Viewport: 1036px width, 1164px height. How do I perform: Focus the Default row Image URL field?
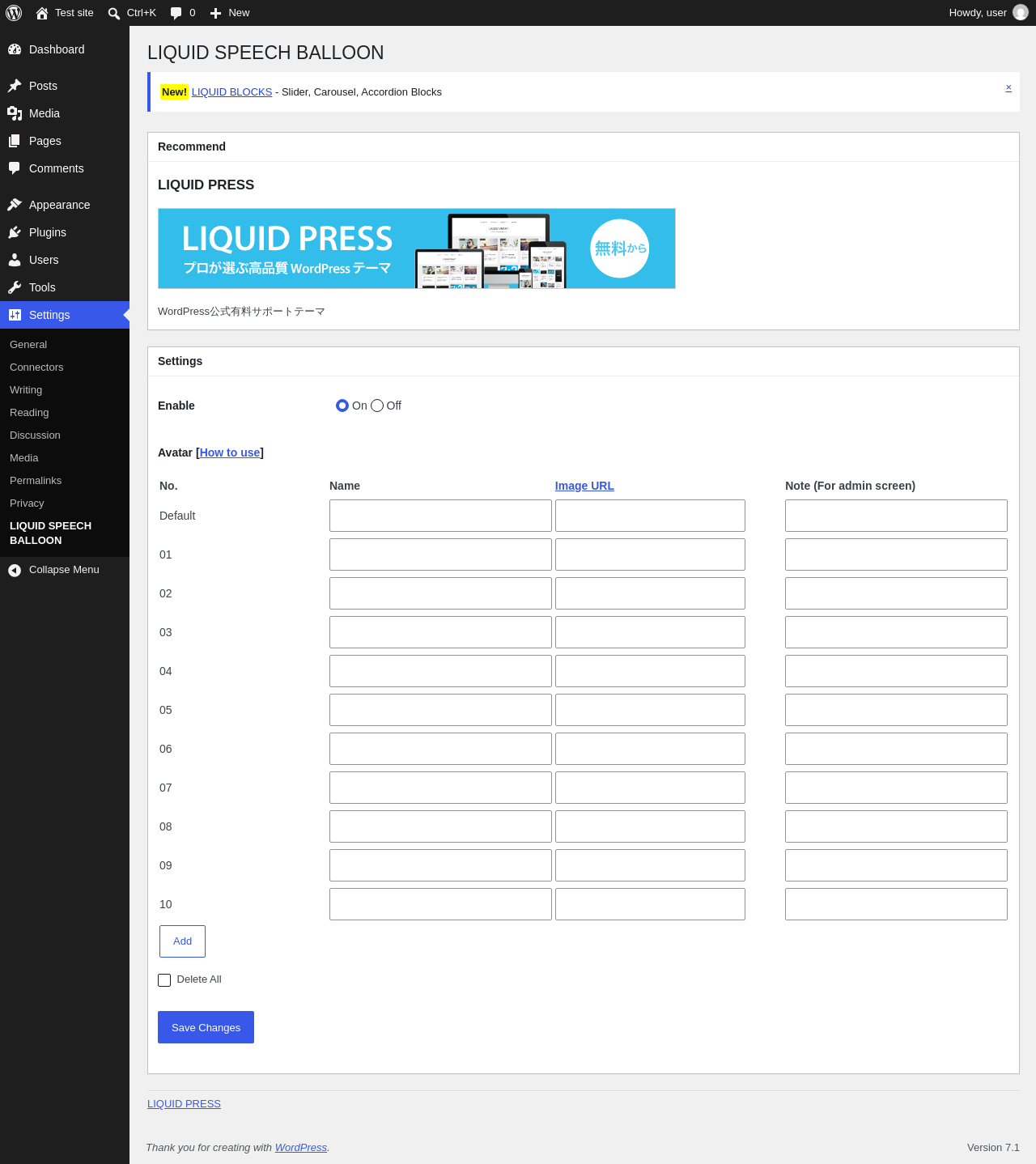click(650, 516)
